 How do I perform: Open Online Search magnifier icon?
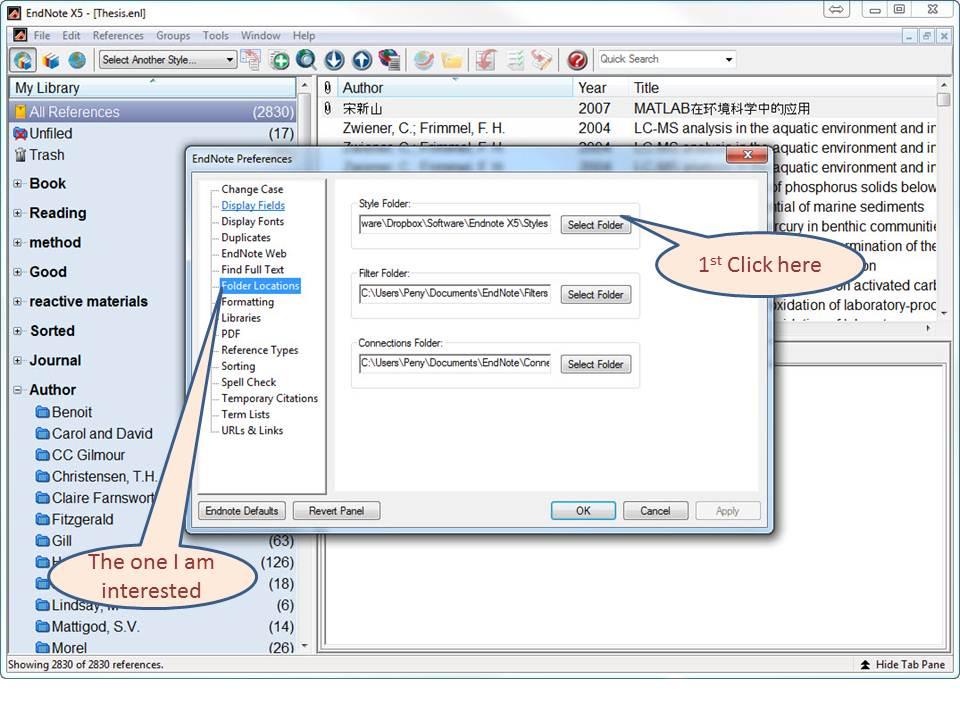pyautogui.click(x=306, y=60)
